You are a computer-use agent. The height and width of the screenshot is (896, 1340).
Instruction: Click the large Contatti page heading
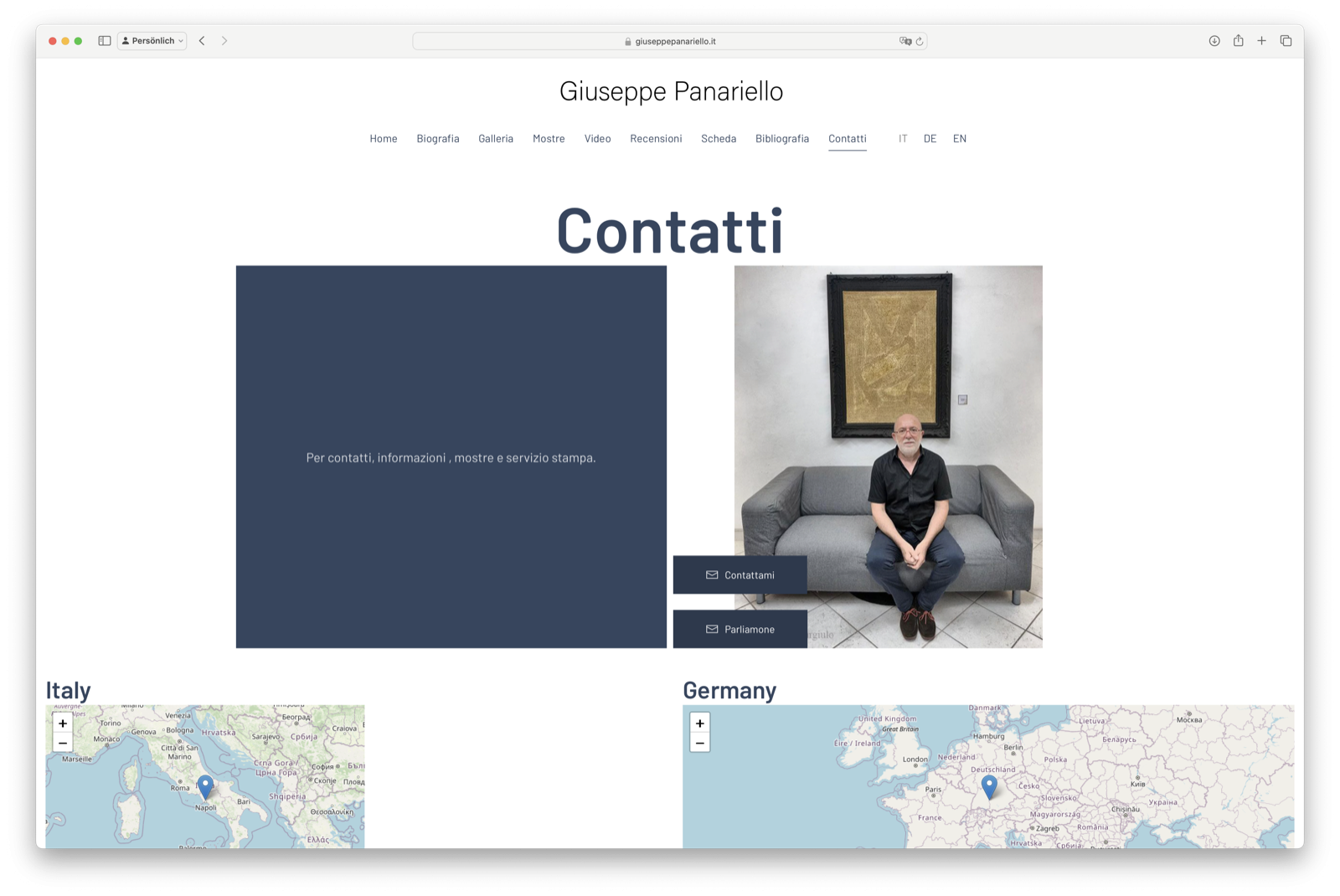[x=670, y=230]
